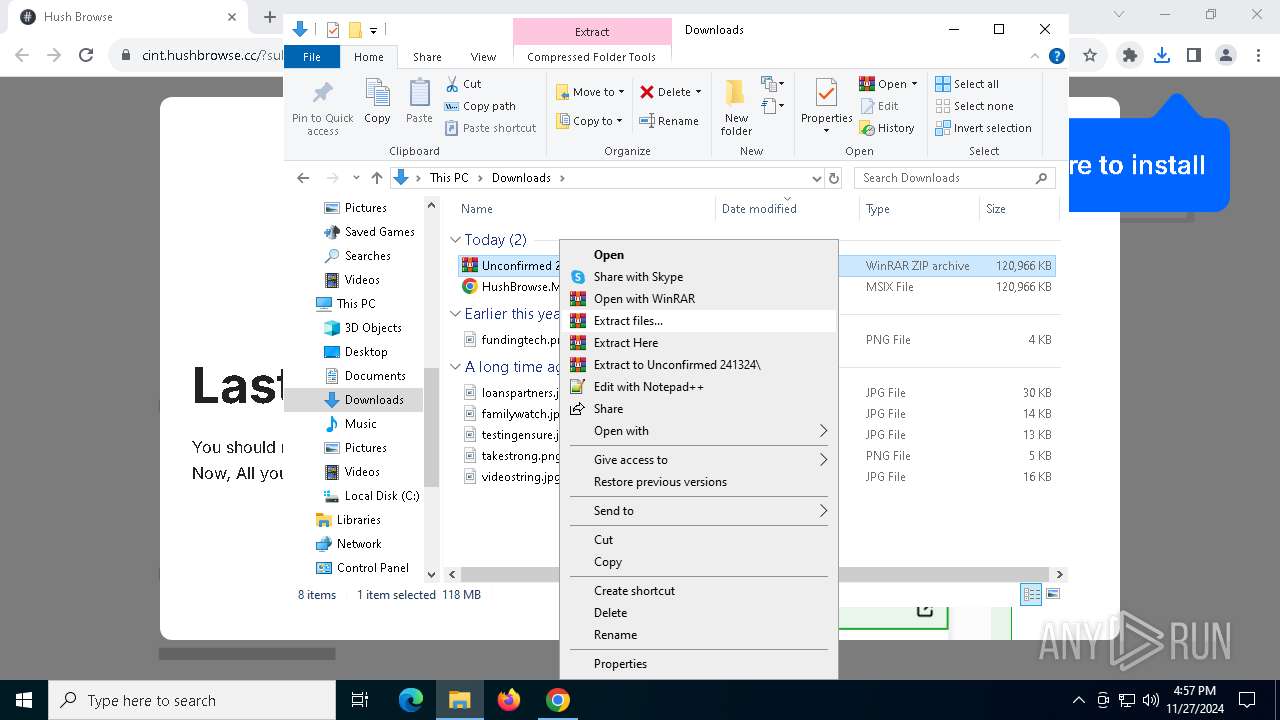Click the ribbon Rename button
The width and height of the screenshot is (1280, 720).
pos(669,121)
